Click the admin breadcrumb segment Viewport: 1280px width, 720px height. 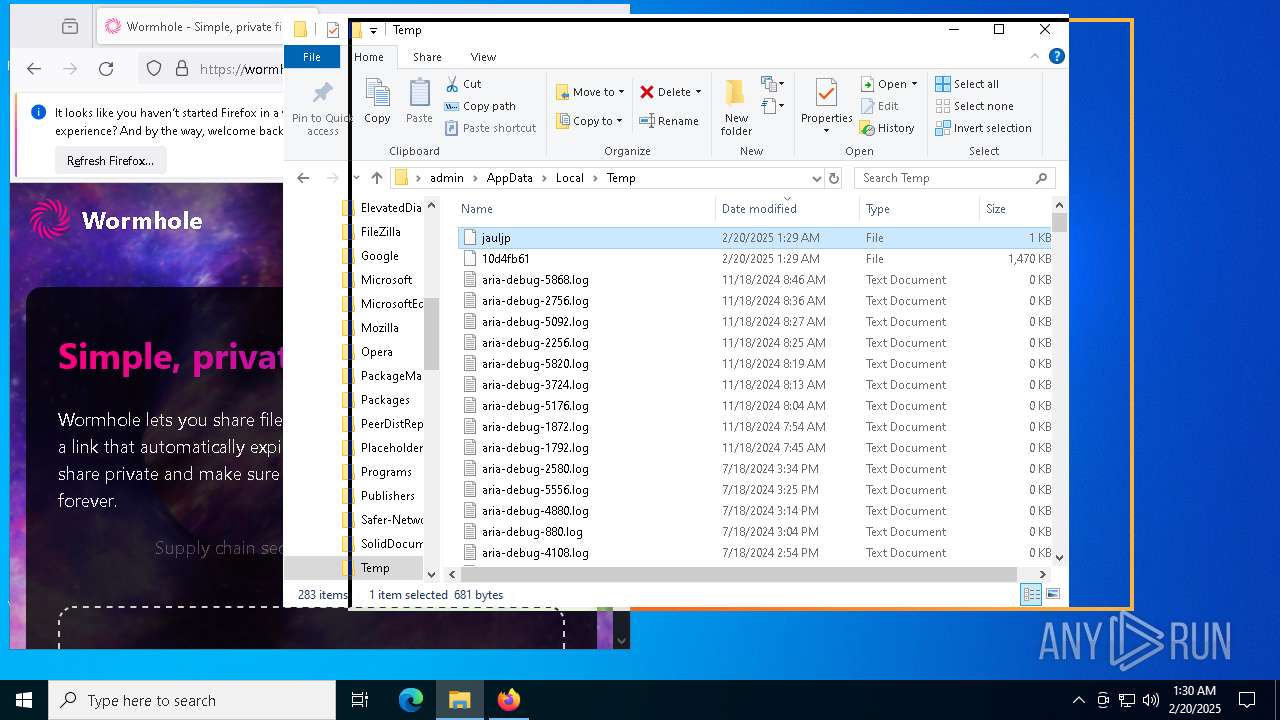[x=447, y=178]
